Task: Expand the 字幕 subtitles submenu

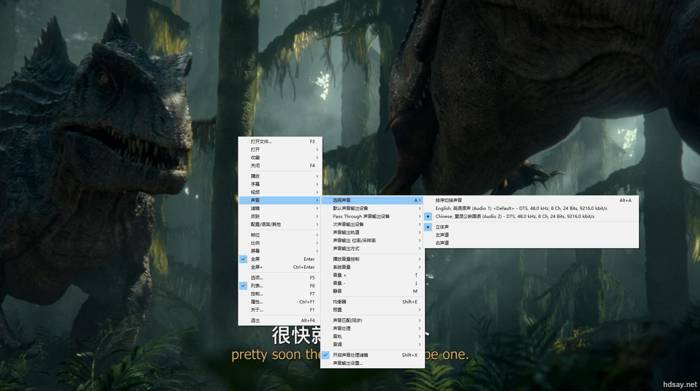Action: 280,184
